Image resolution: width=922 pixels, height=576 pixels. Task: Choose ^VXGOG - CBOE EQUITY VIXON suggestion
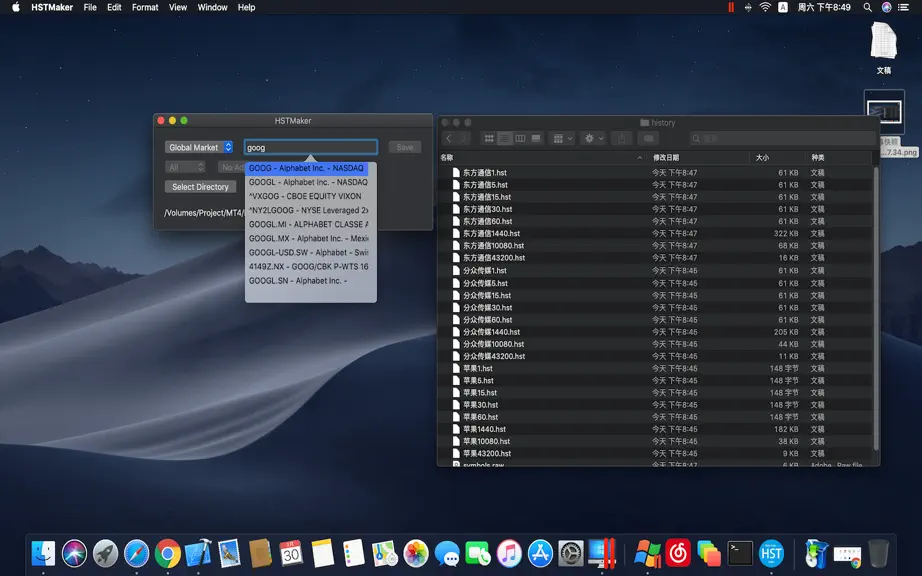coord(305,196)
